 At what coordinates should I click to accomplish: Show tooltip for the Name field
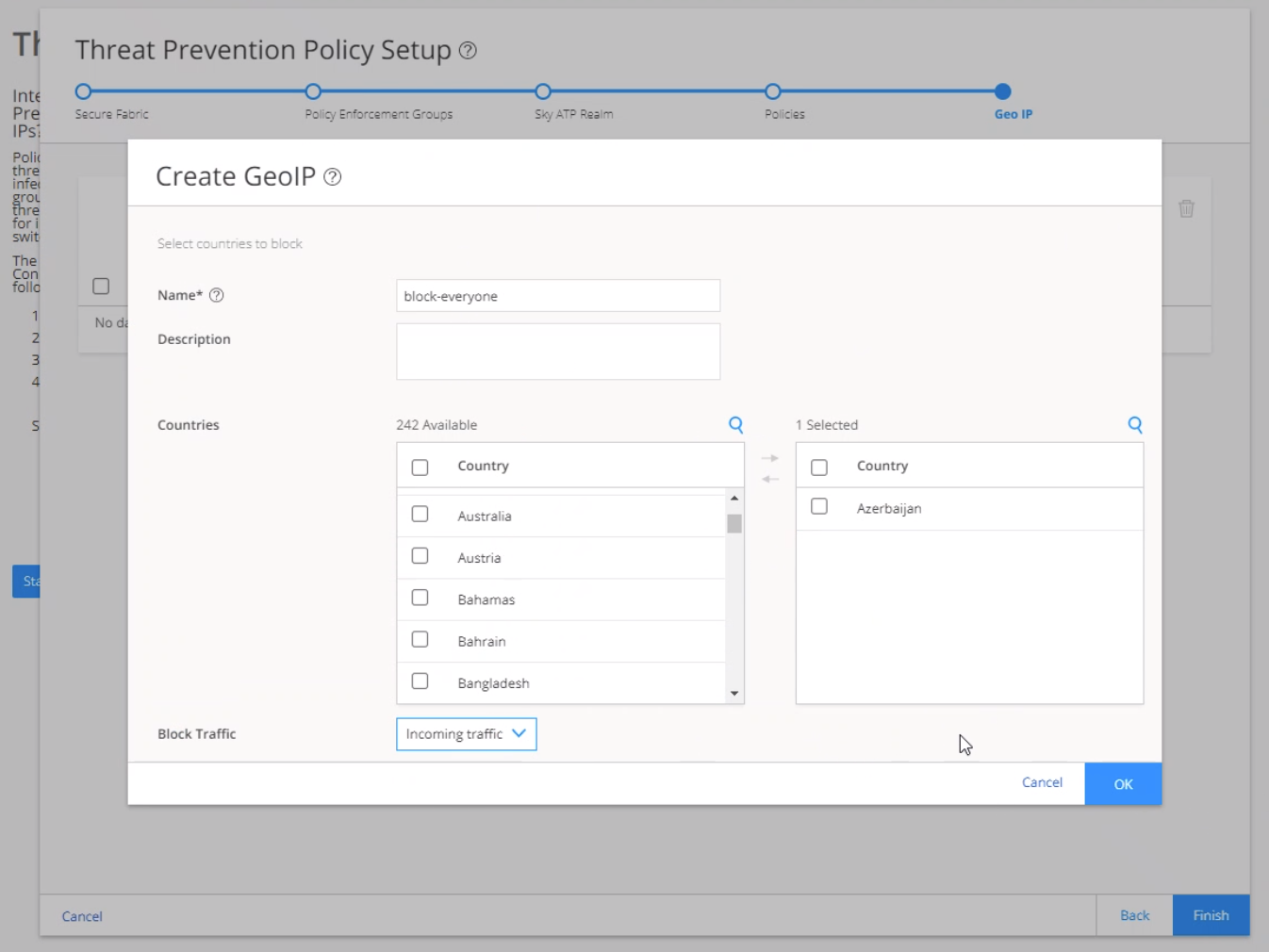point(217,295)
